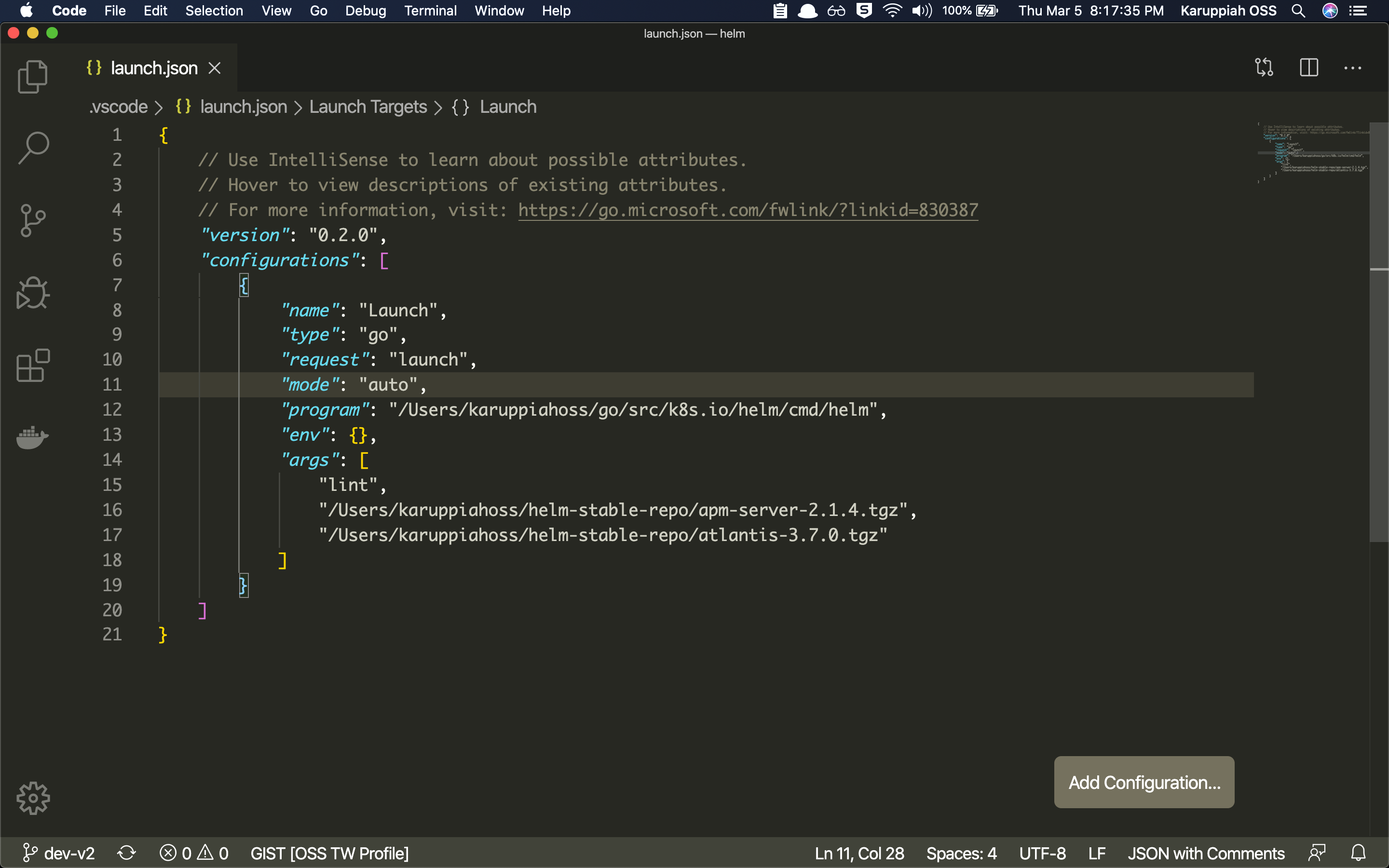
Task: Open the macOS Notification Center list icon
Action: coord(1358,10)
